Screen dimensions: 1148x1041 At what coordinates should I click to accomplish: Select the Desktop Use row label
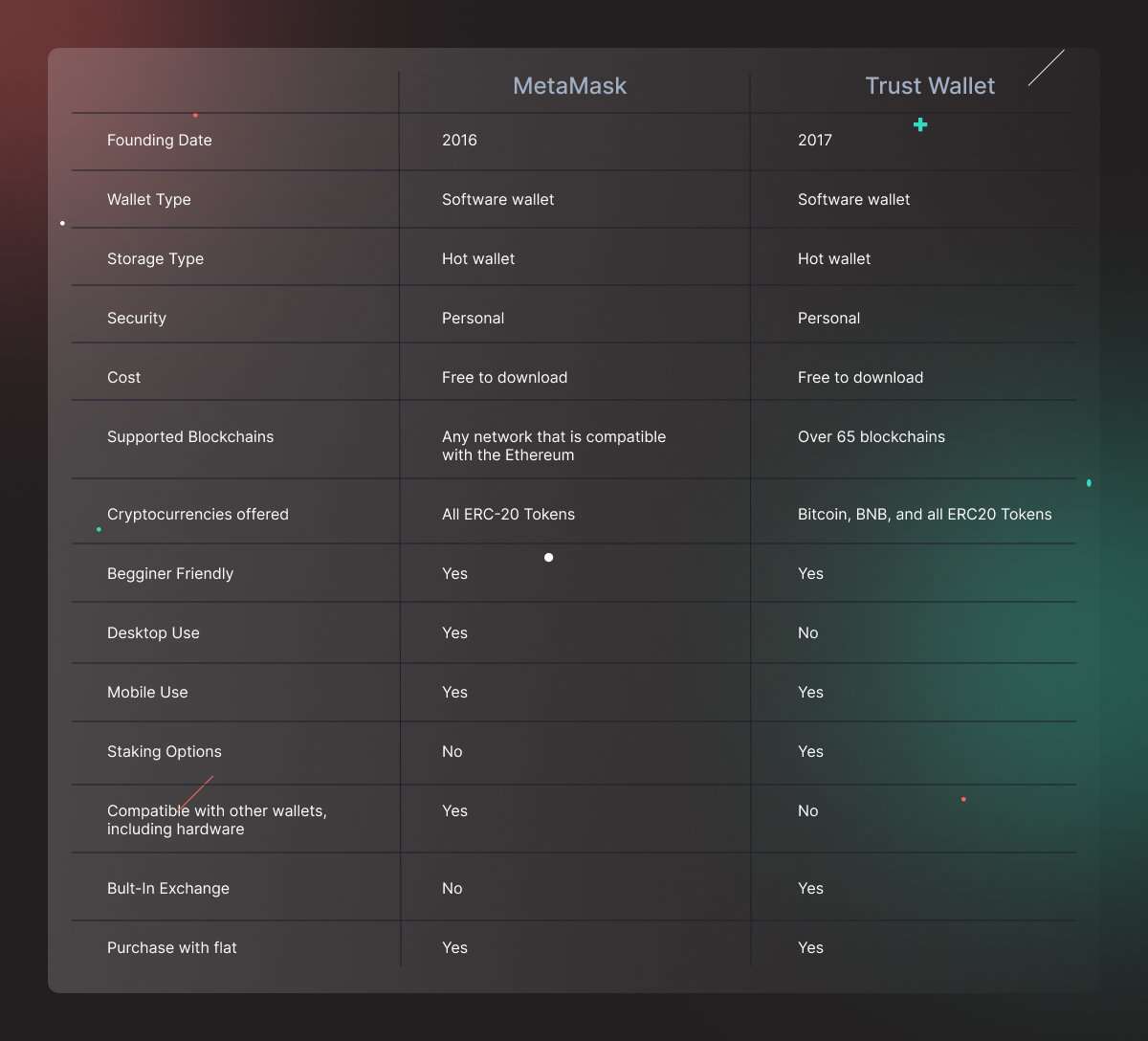click(153, 632)
